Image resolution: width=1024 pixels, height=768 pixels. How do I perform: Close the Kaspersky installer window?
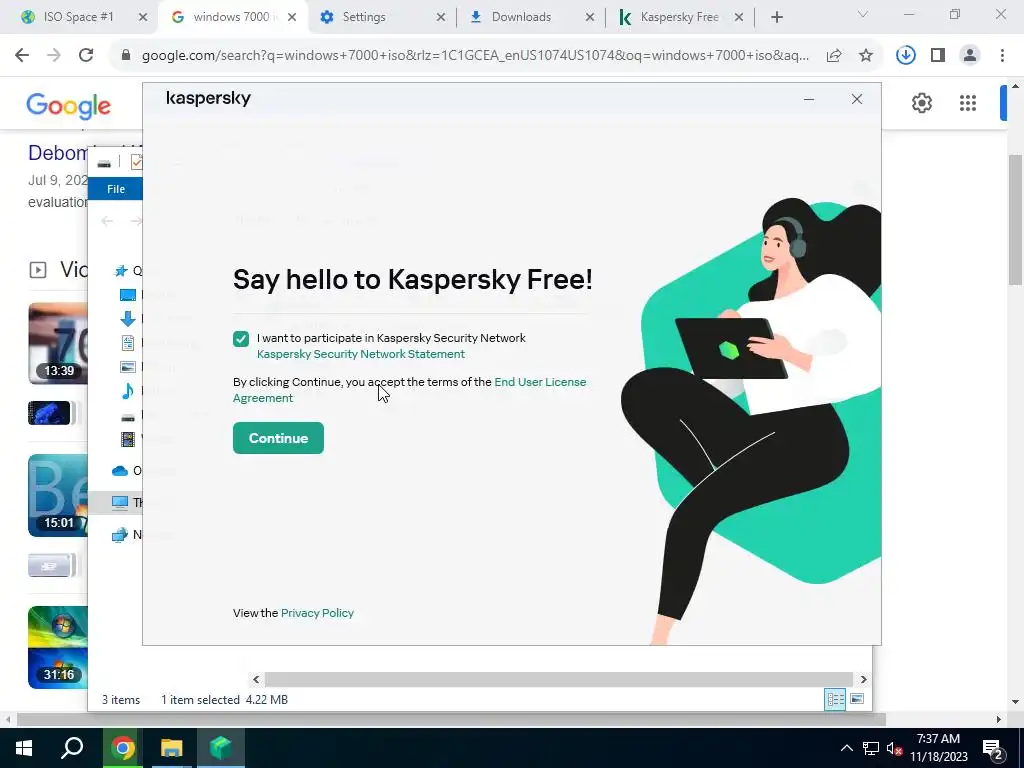pyautogui.click(x=857, y=99)
